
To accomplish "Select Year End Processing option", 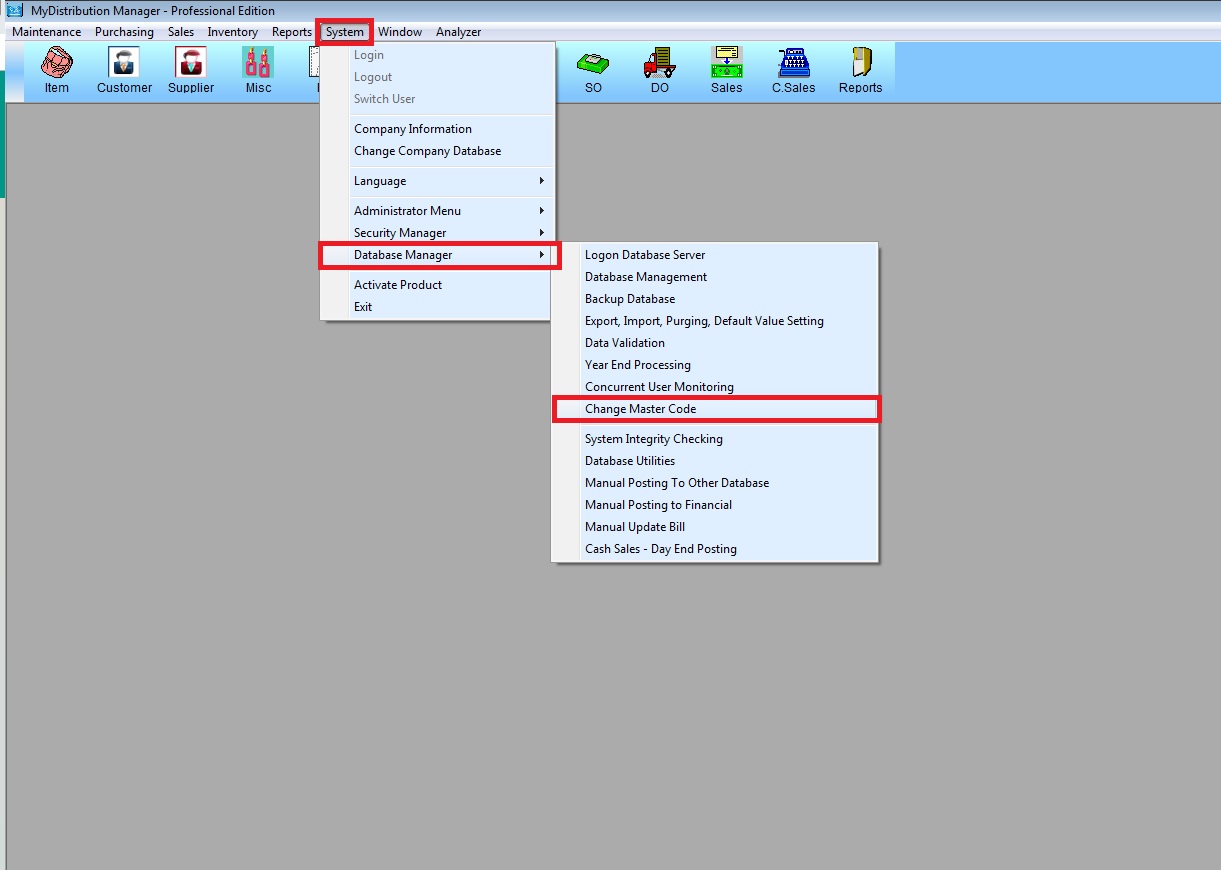I will click(638, 365).
